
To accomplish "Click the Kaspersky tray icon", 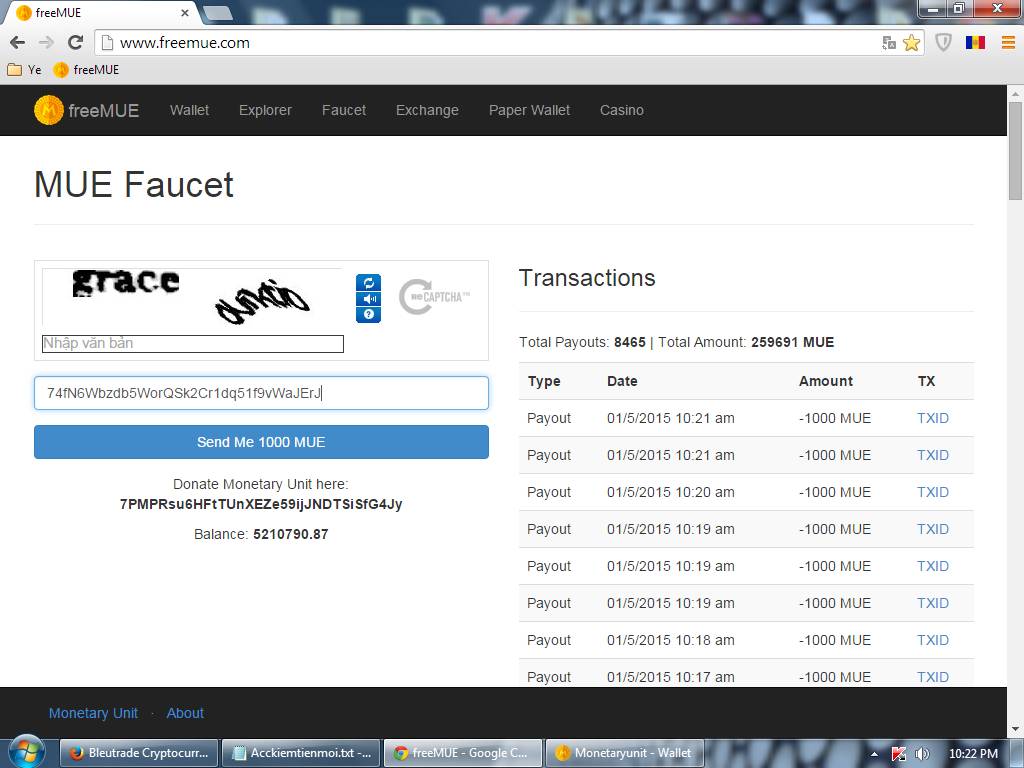I will pyautogui.click(x=899, y=754).
